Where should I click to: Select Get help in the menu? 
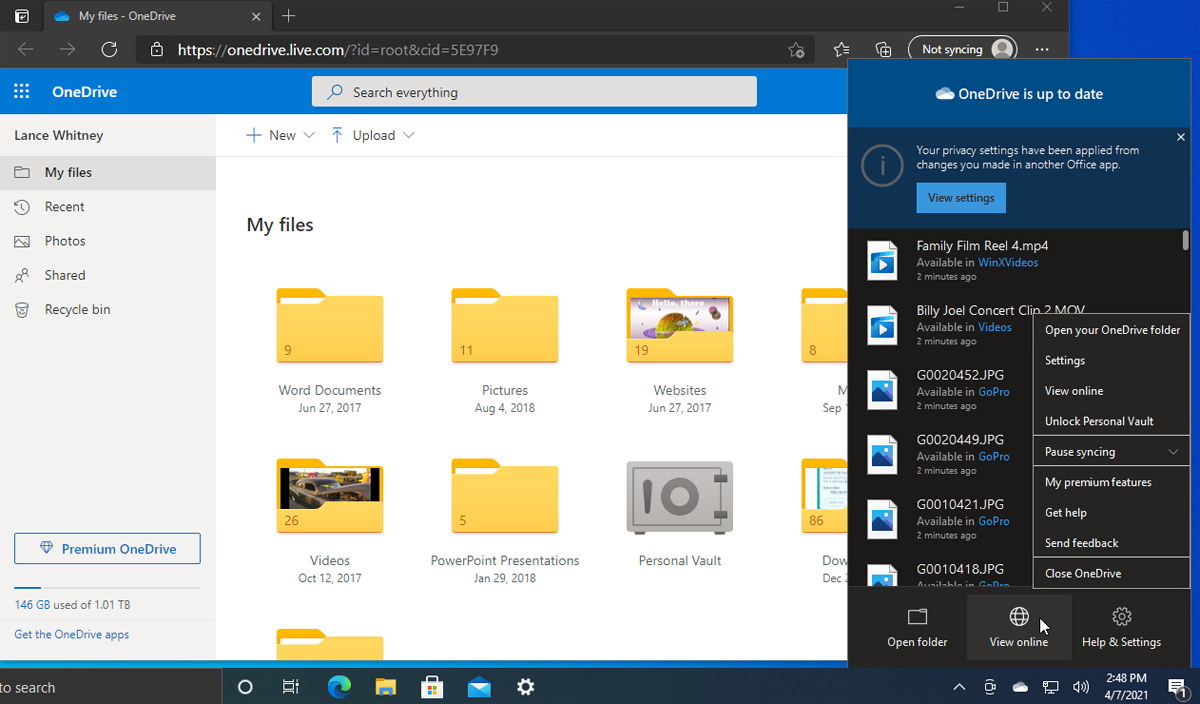[1111, 513]
